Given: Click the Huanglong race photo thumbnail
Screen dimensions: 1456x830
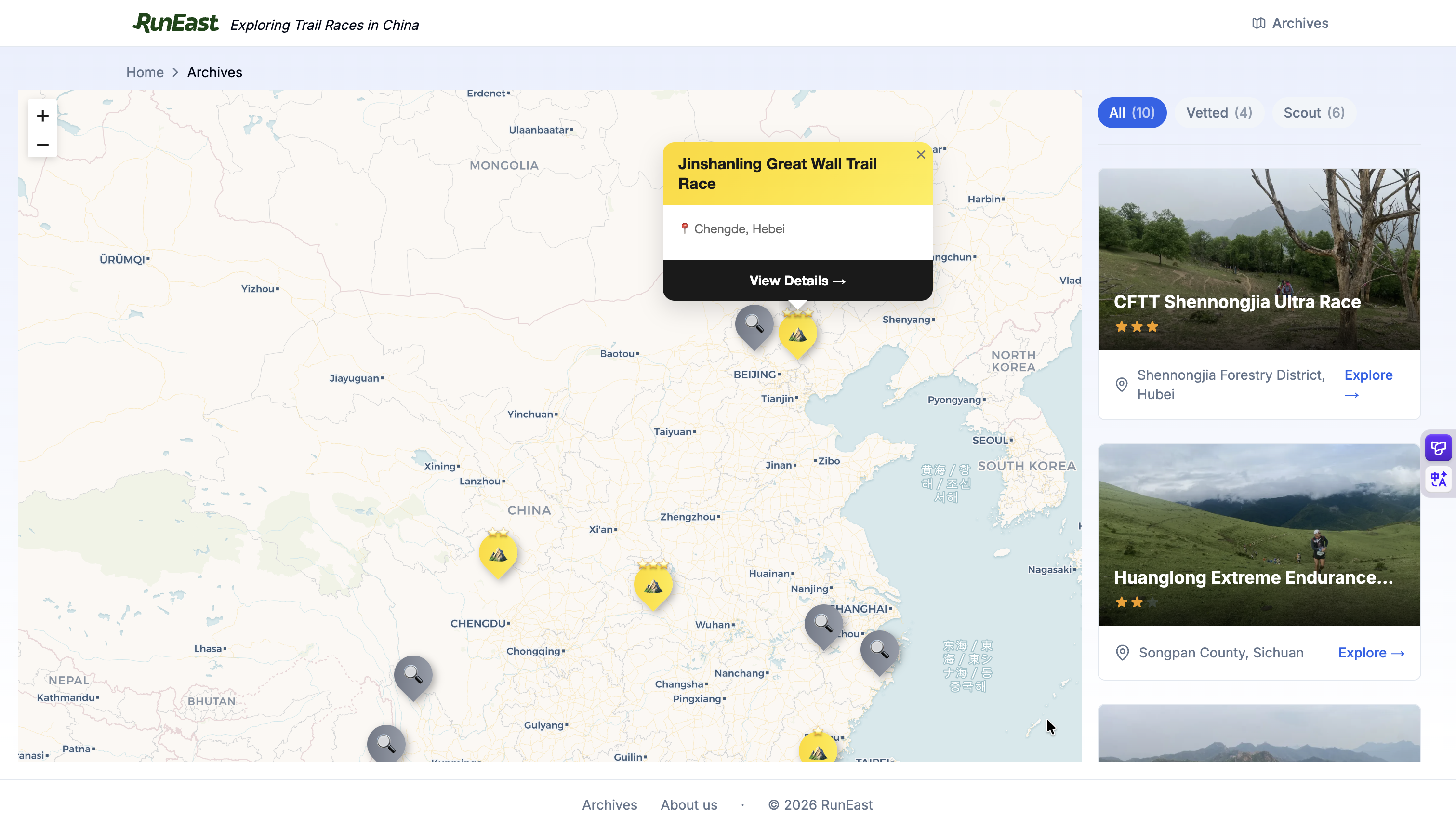Looking at the screenshot, I should point(1258,513).
